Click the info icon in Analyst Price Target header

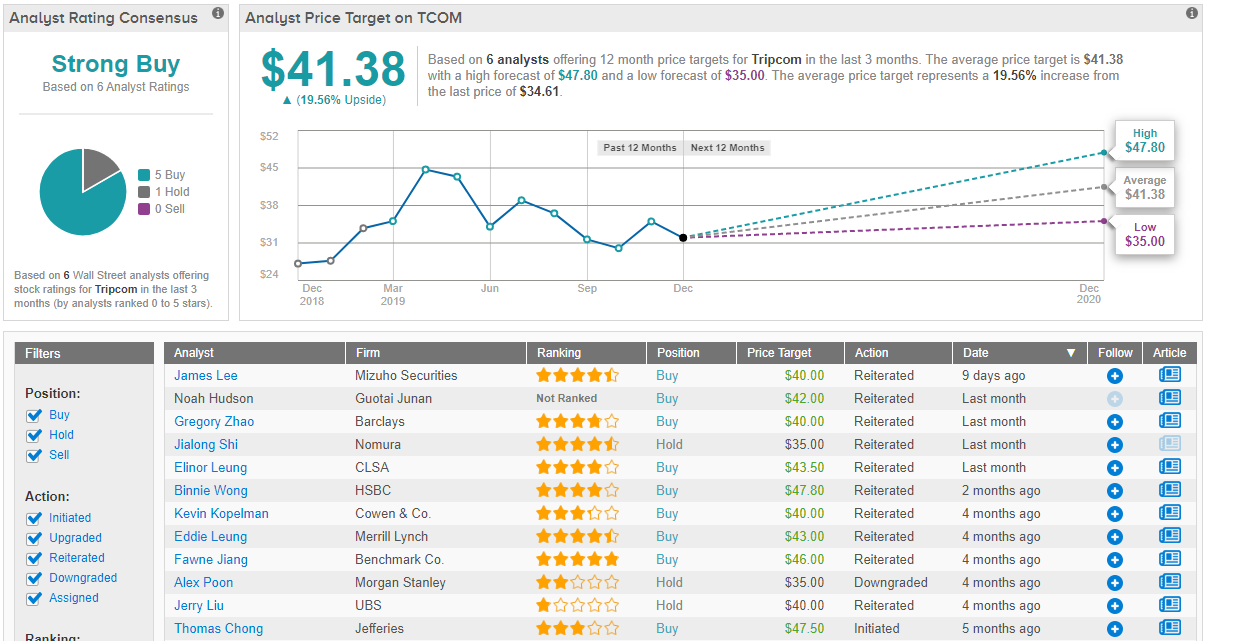1191,14
